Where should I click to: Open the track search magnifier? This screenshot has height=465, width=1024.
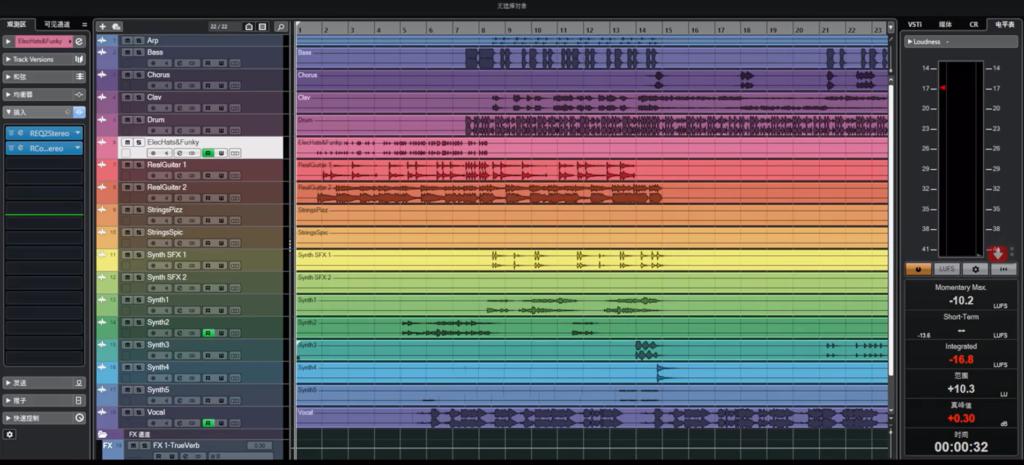(x=281, y=26)
